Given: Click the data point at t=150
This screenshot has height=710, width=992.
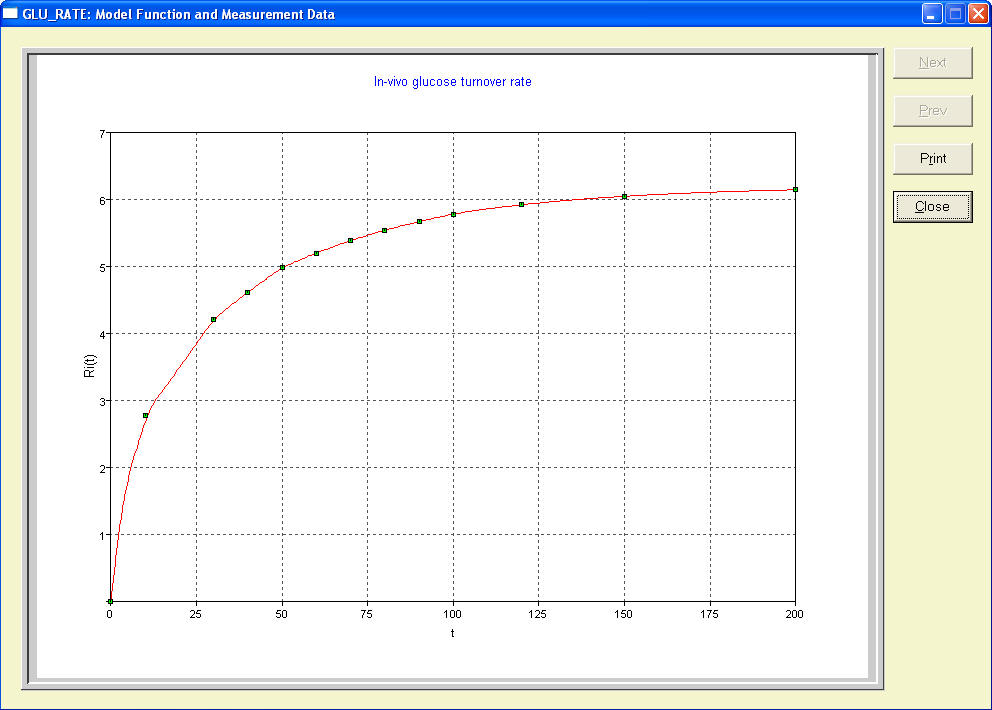Looking at the screenshot, I should (625, 196).
